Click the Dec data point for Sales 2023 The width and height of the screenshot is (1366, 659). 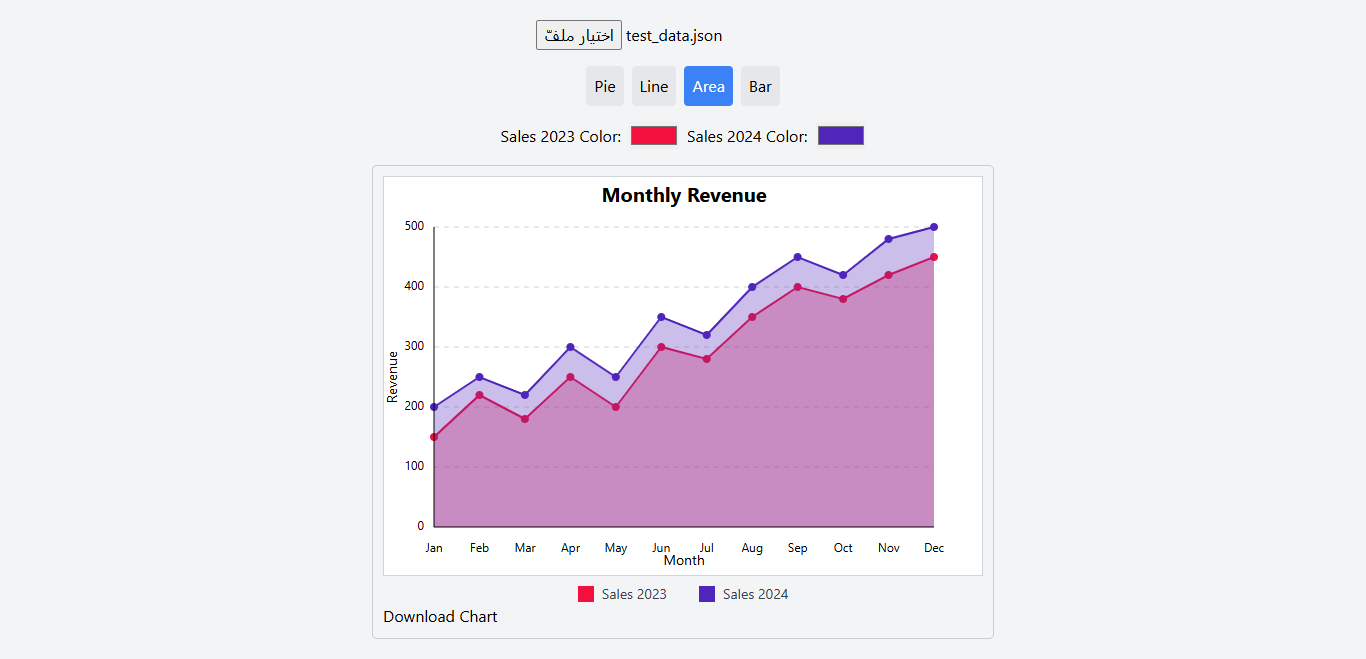coord(934,257)
